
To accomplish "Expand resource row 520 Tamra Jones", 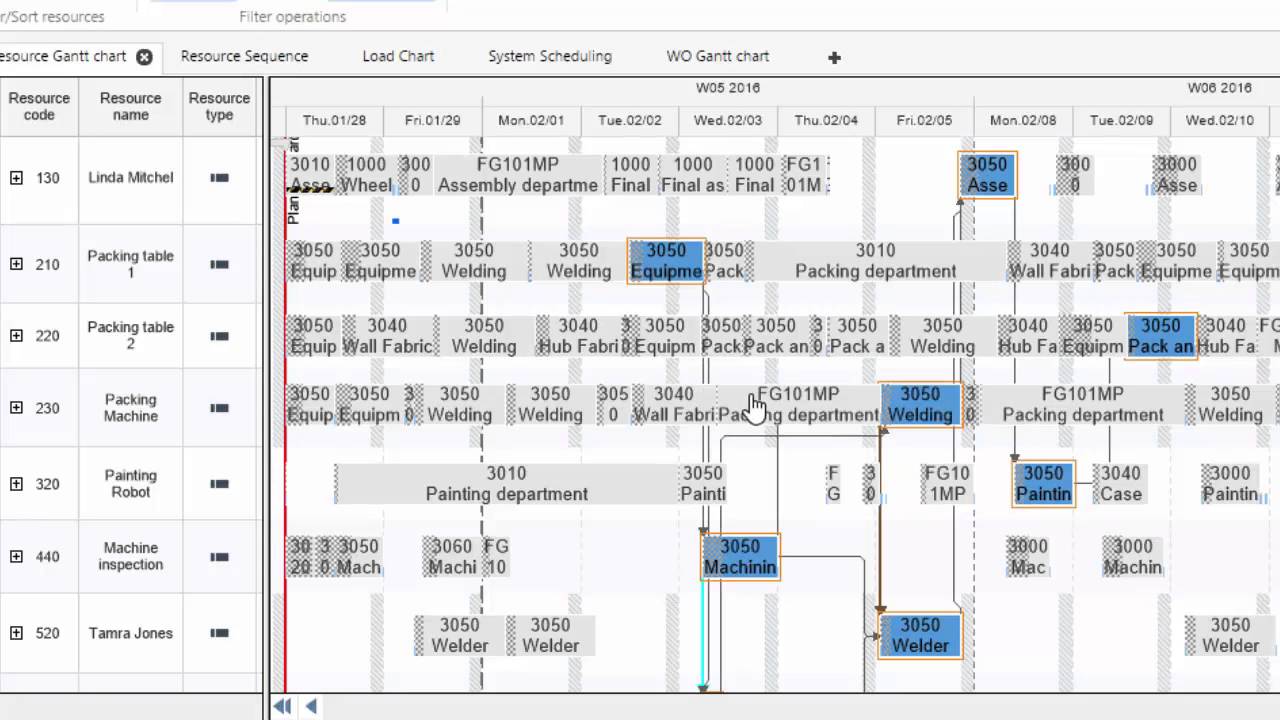I will tap(16, 633).
